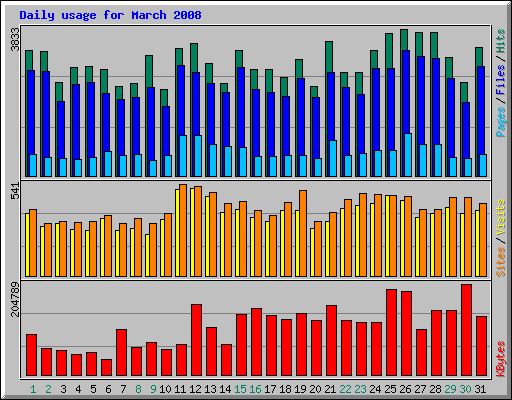Click day label '6' on the x-axis
The height and width of the screenshot is (400, 512).
coord(108,389)
